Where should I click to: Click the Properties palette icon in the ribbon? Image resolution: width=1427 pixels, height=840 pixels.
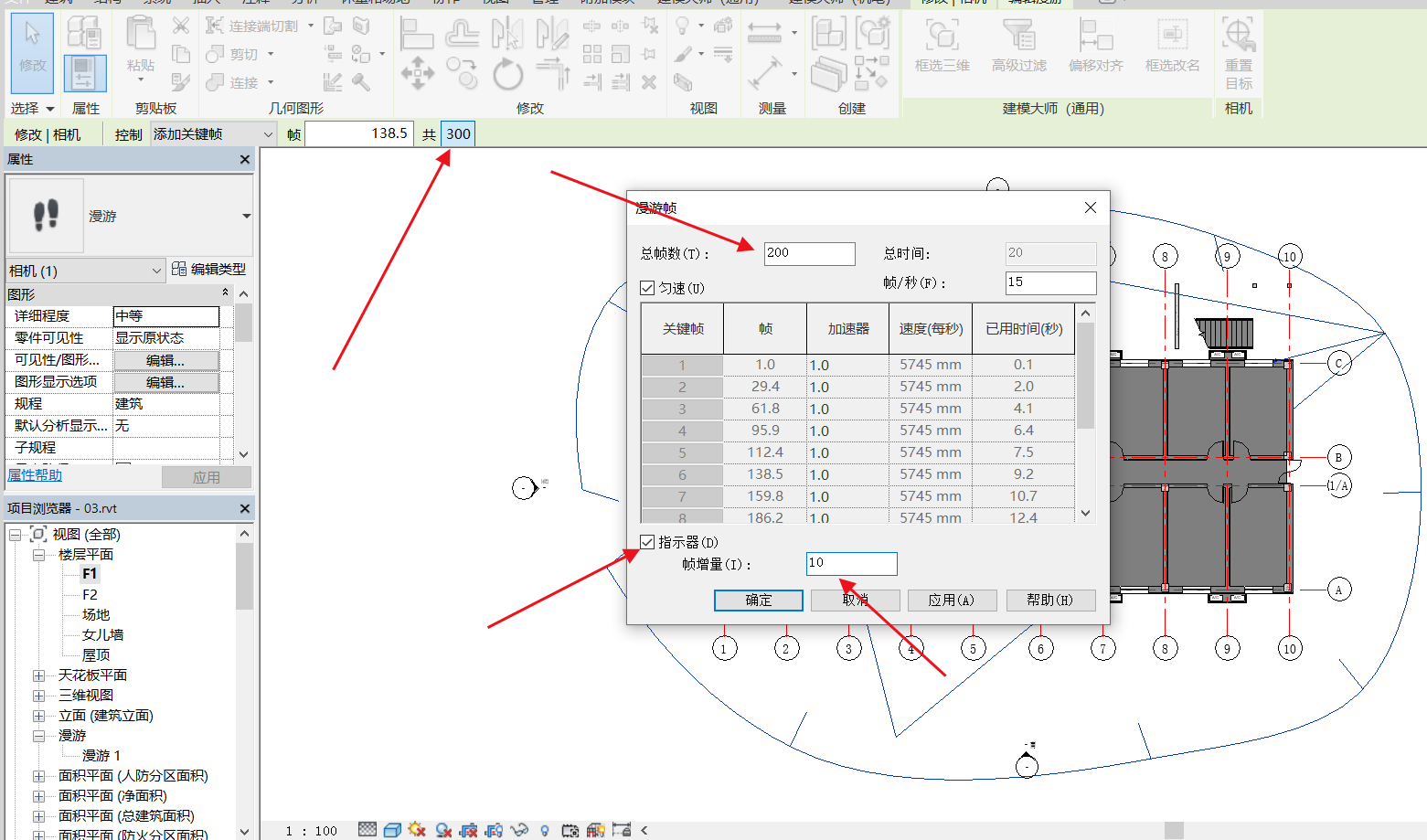pos(84,71)
